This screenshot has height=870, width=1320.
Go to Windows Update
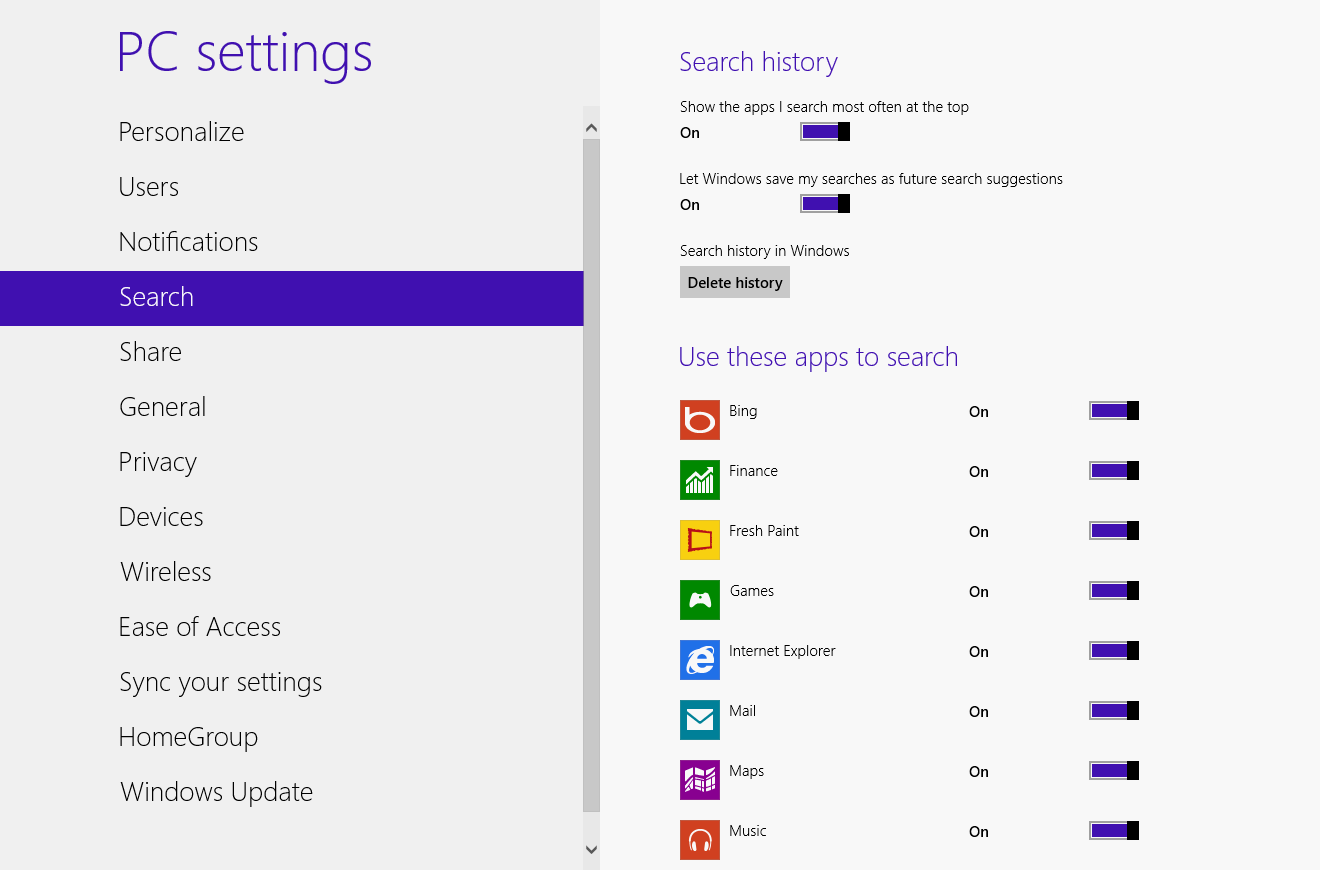click(x=291, y=792)
